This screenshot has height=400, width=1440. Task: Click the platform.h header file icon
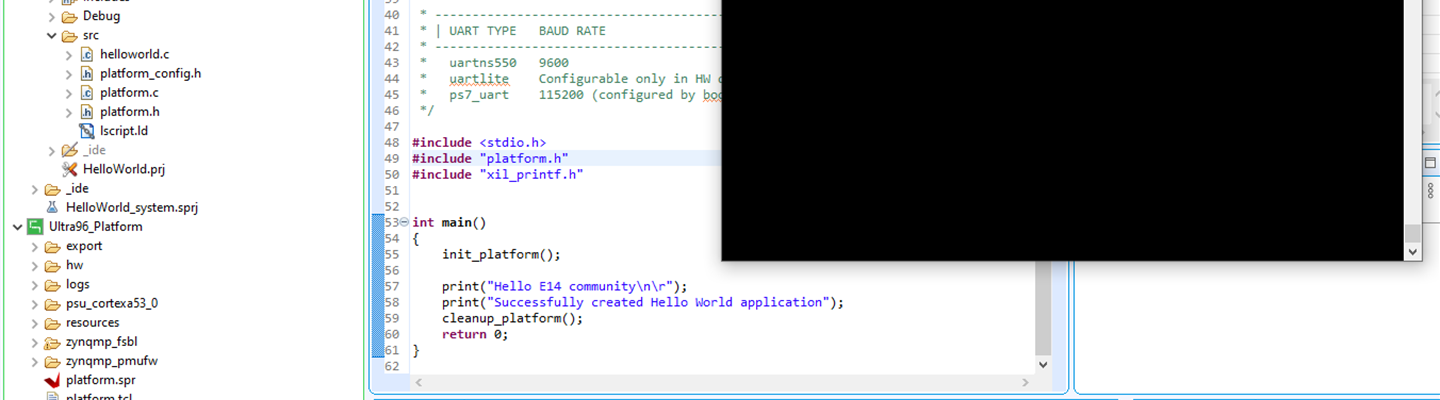(x=86, y=111)
